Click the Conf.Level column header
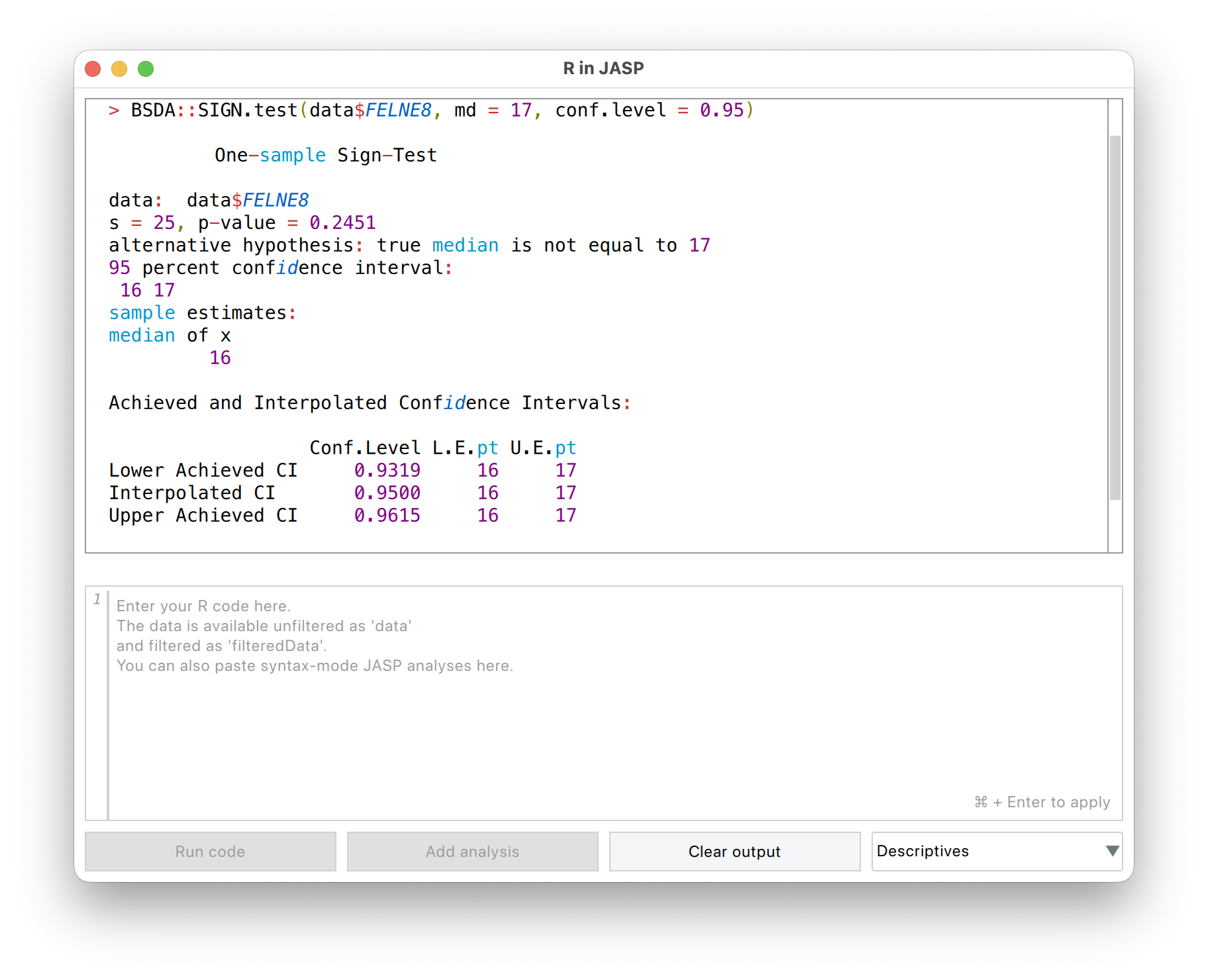The image size is (1208, 980). pyautogui.click(x=365, y=448)
